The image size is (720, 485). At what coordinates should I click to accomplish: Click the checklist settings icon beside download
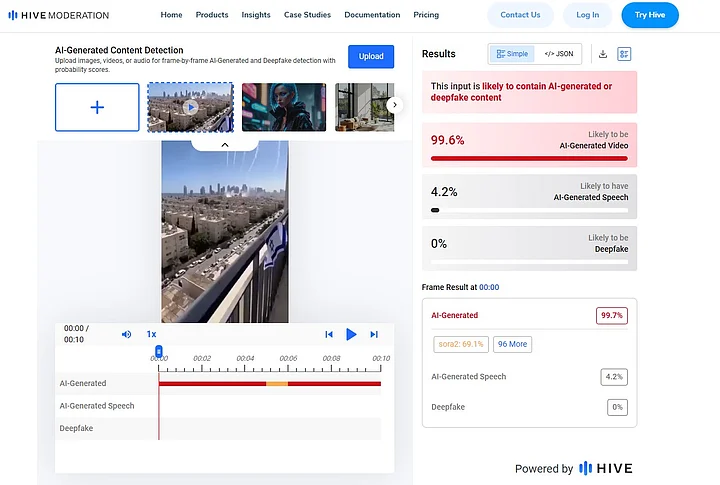625,54
